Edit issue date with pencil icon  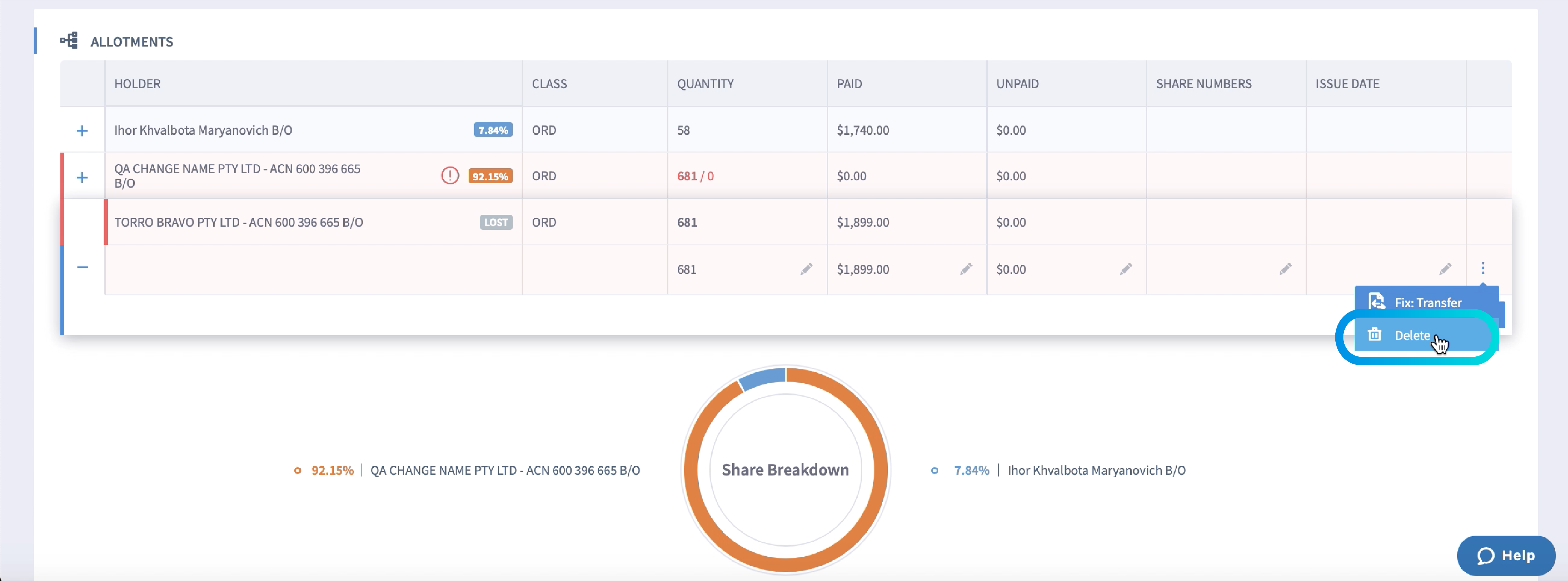pos(1446,269)
